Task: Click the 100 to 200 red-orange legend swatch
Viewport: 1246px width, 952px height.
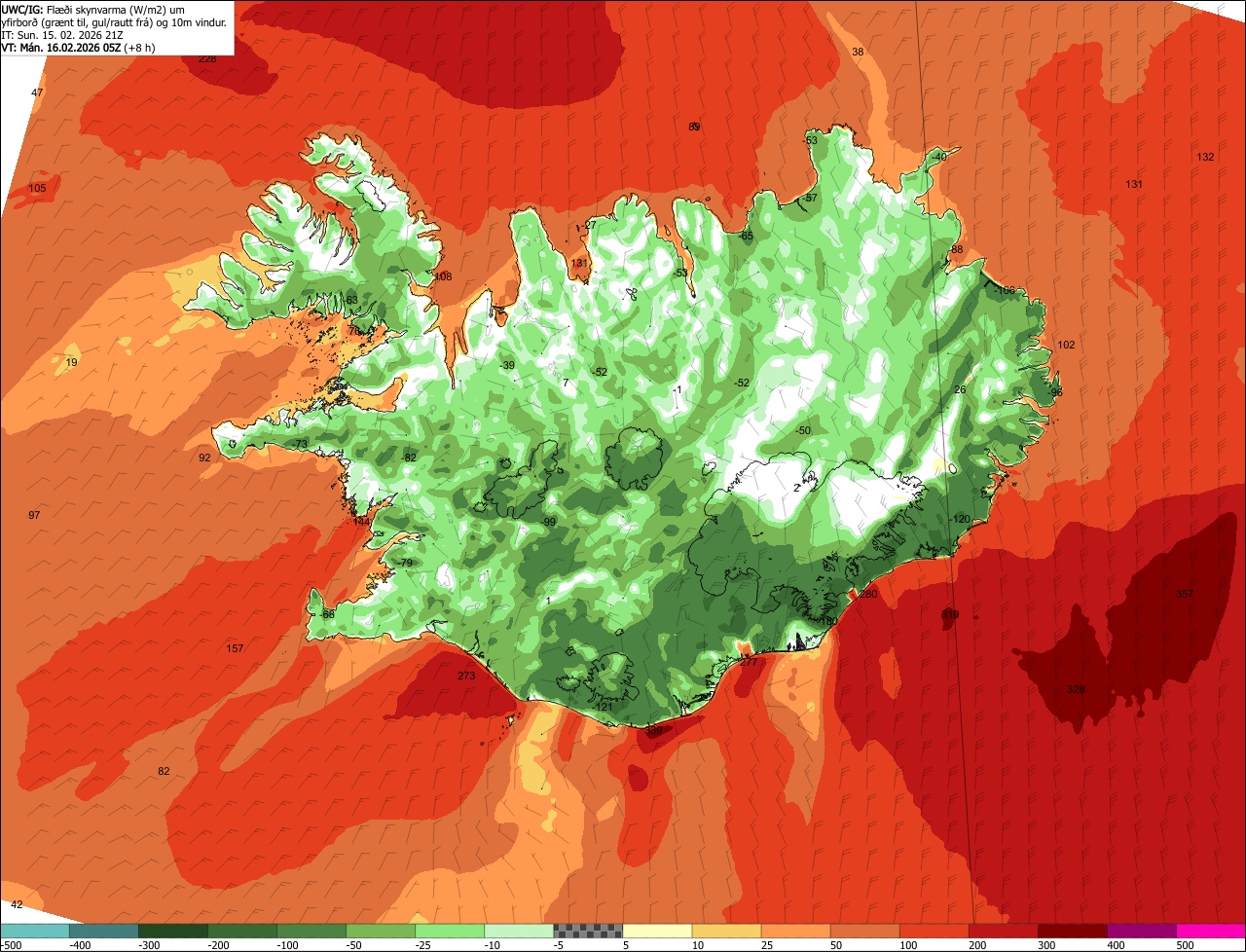Action: (934, 931)
